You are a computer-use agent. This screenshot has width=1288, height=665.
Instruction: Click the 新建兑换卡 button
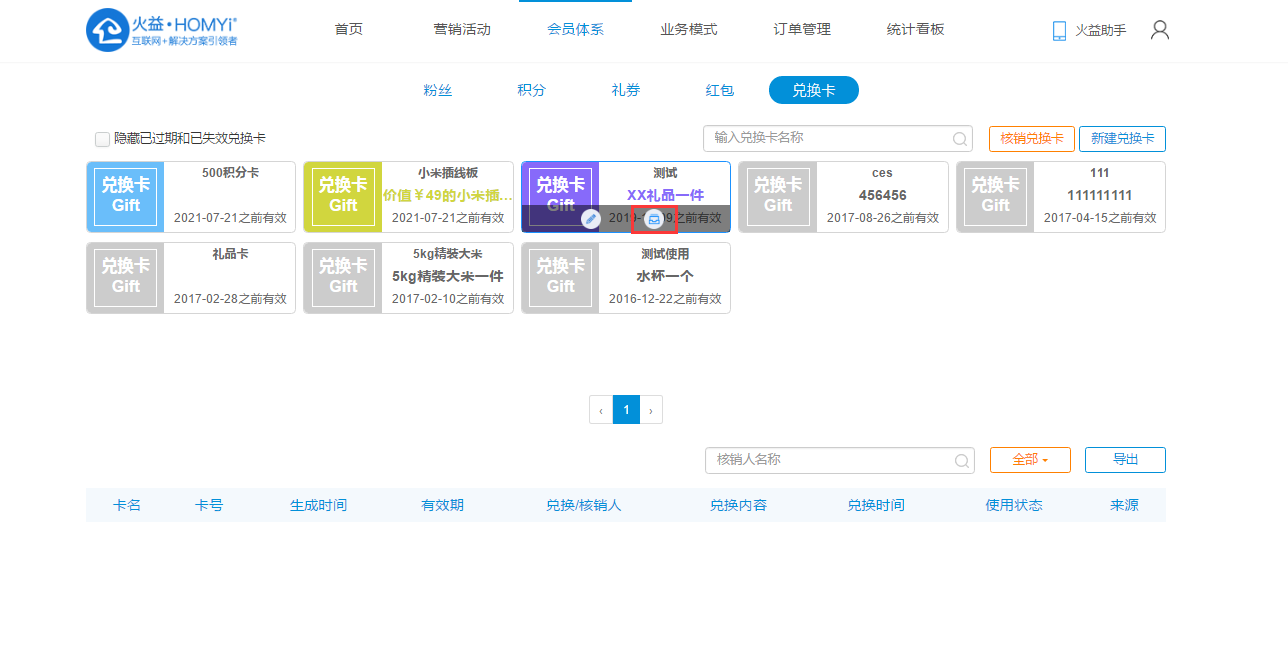(x=1122, y=139)
